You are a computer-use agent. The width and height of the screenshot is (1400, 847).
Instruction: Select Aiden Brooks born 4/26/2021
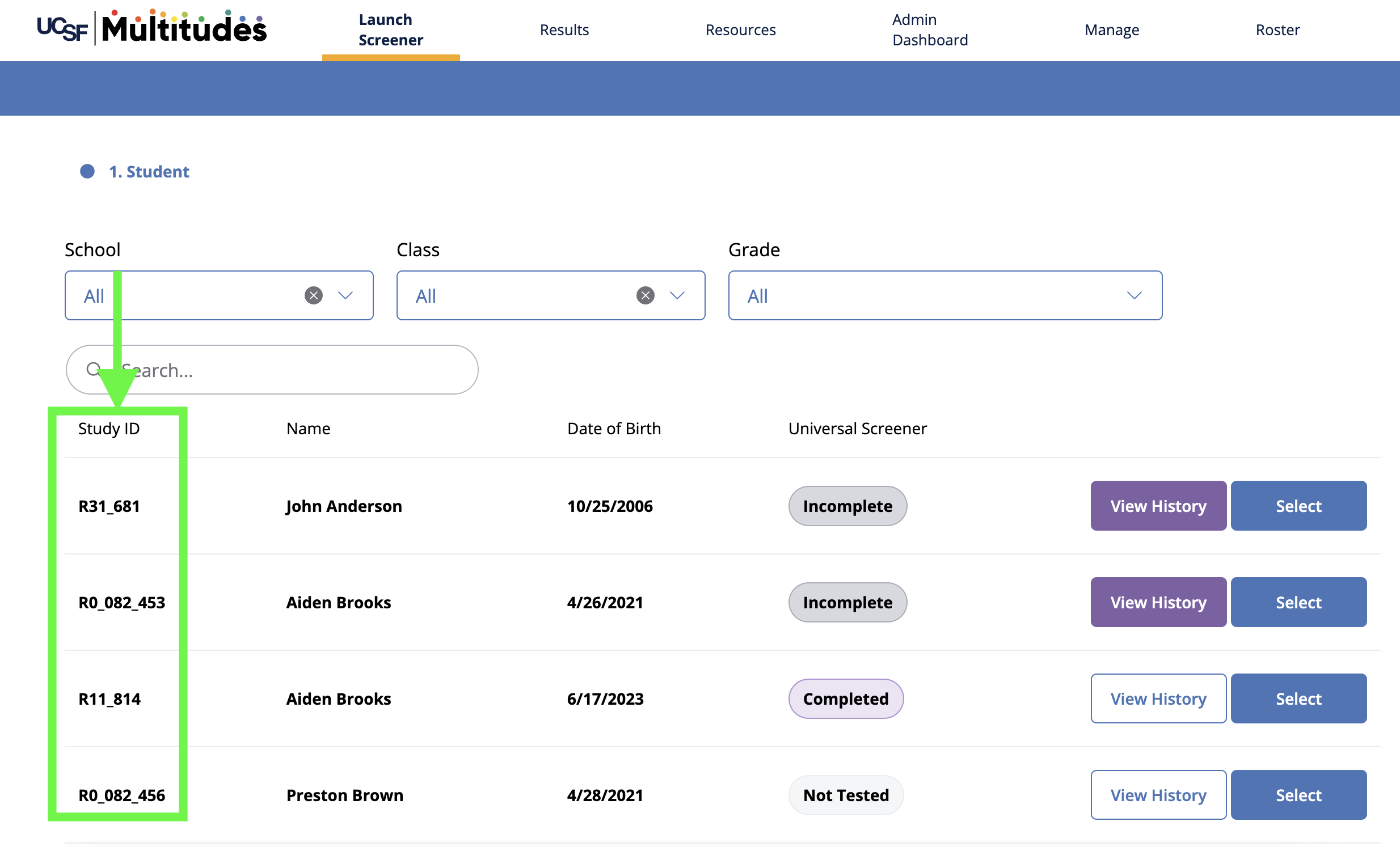[x=1298, y=602]
